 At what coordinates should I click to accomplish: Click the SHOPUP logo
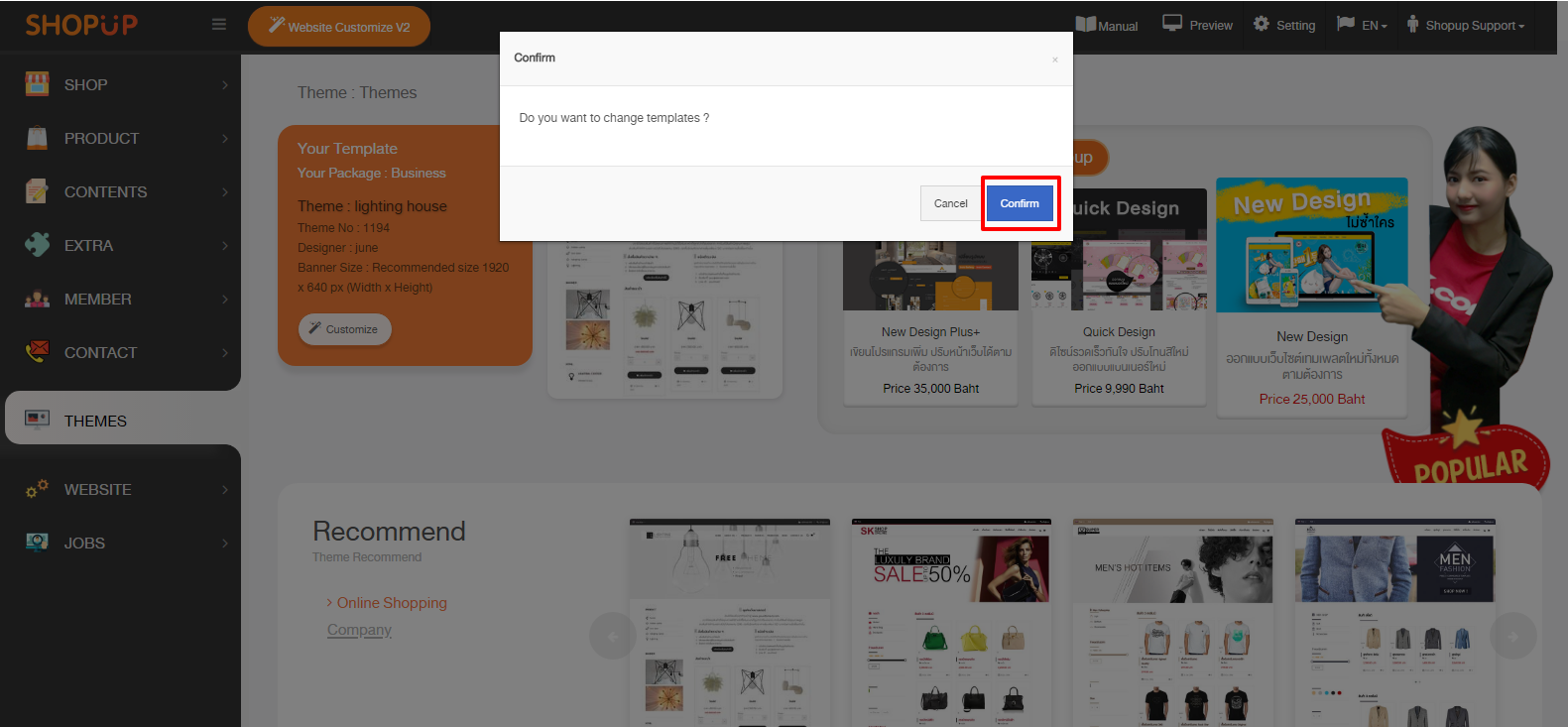coord(81,25)
